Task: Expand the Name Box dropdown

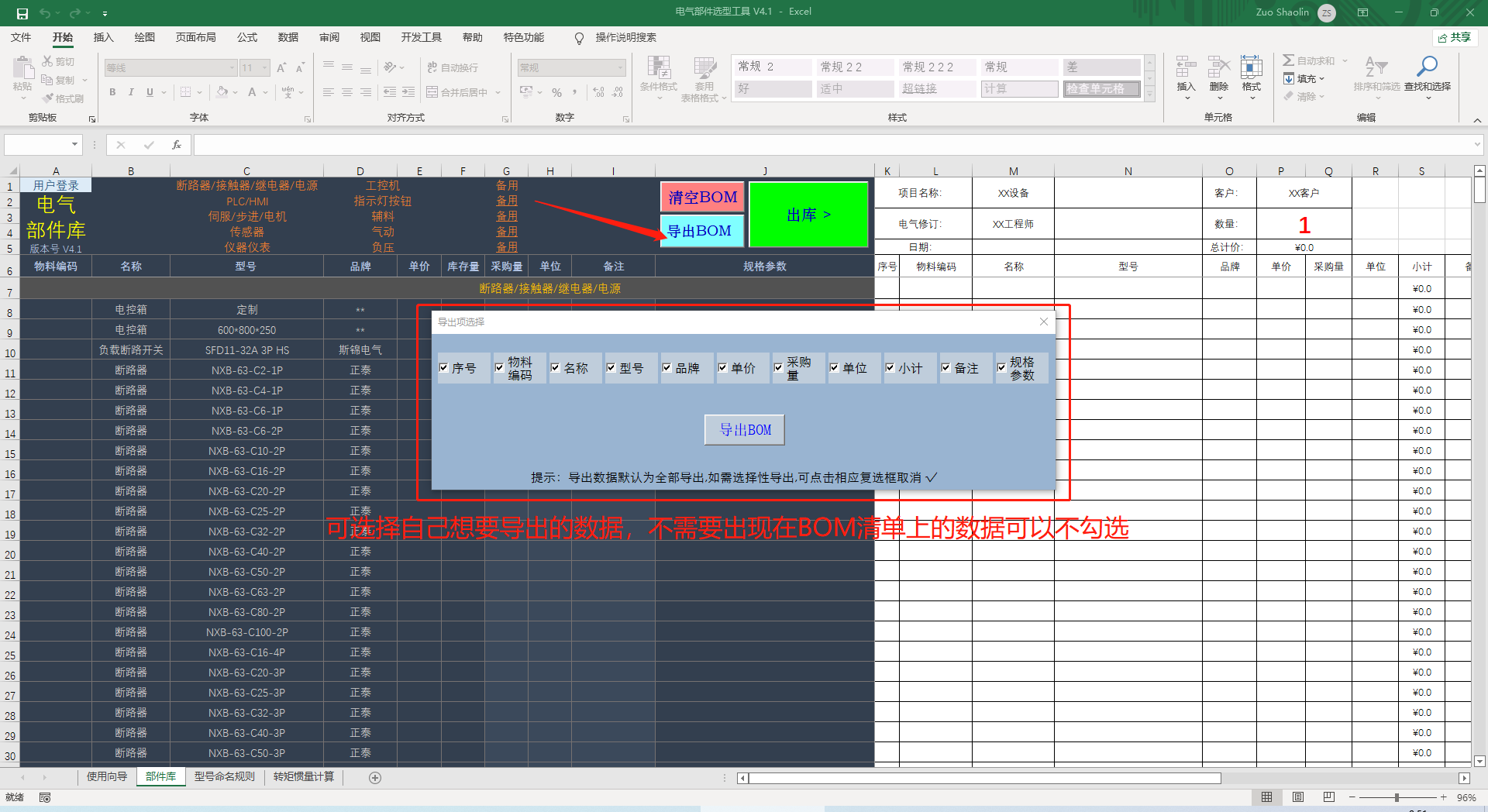Action: [74, 145]
